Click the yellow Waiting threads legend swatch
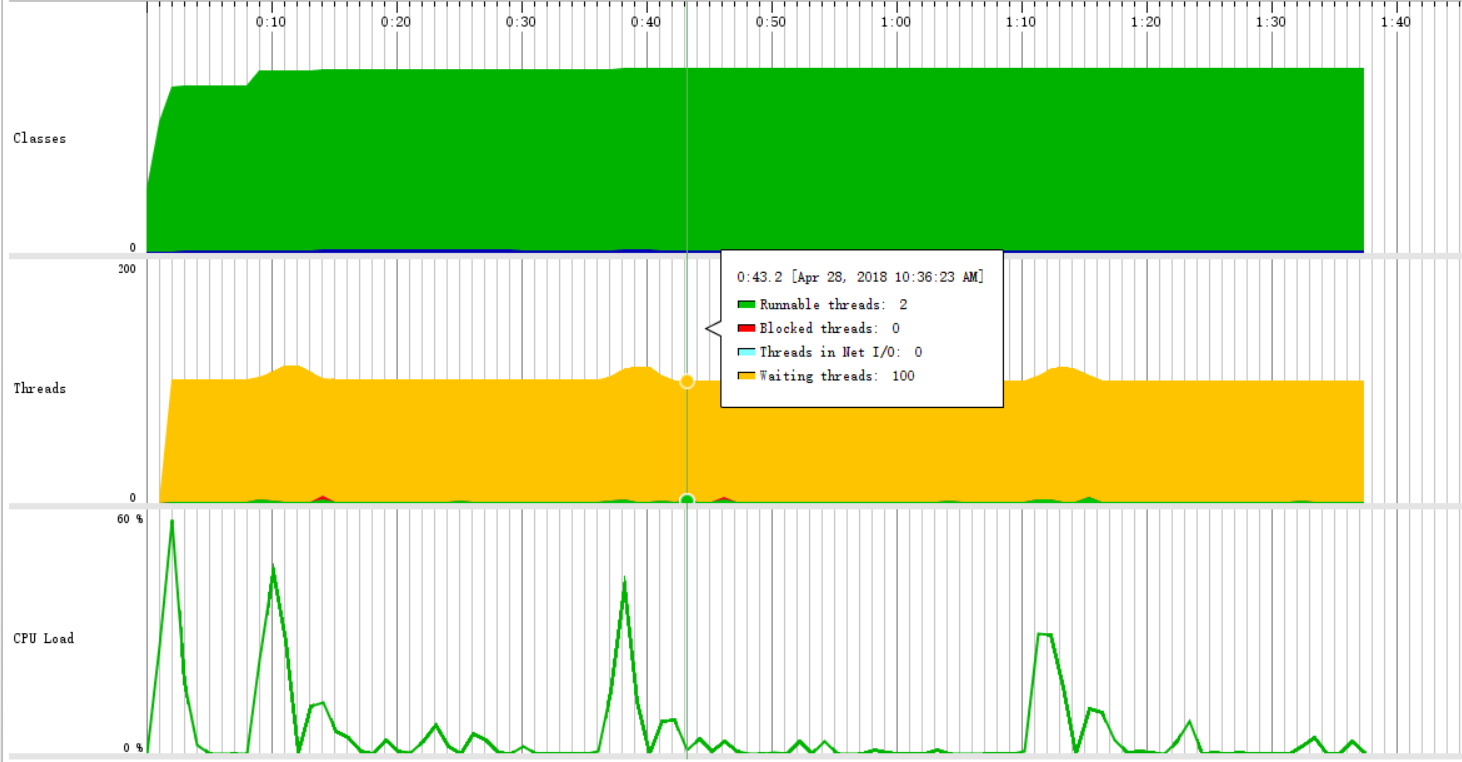1462x762 pixels. coord(746,376)
